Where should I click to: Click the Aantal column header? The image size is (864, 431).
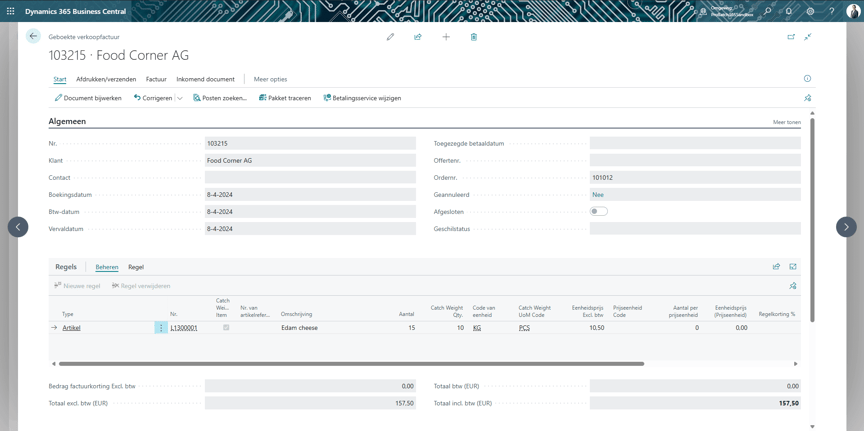(x=406, y=314)
